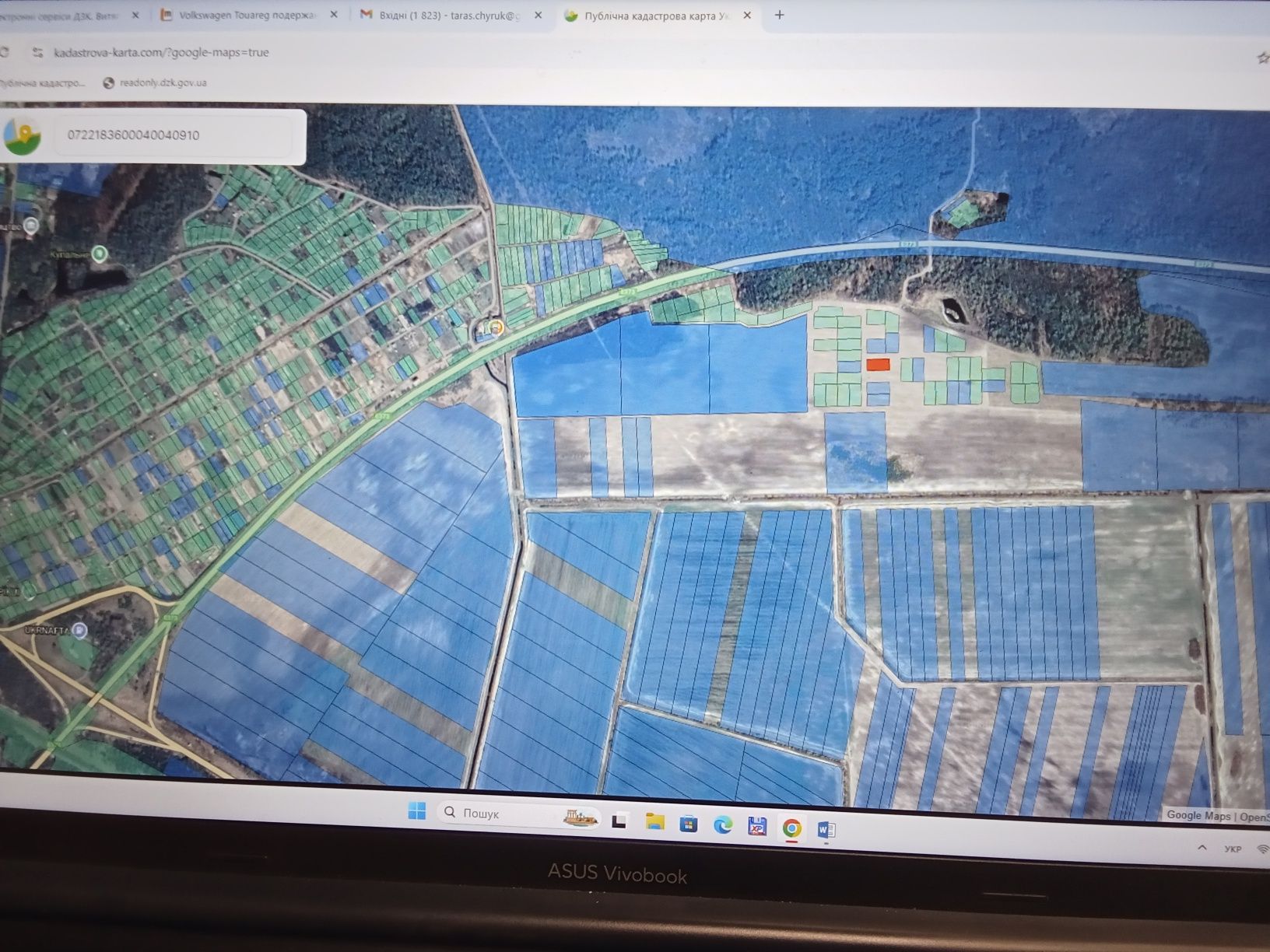Viewport: 1270px width, 952px height.
Task: Expand the hidden system tray icons
Action: tap(1202, 847)
